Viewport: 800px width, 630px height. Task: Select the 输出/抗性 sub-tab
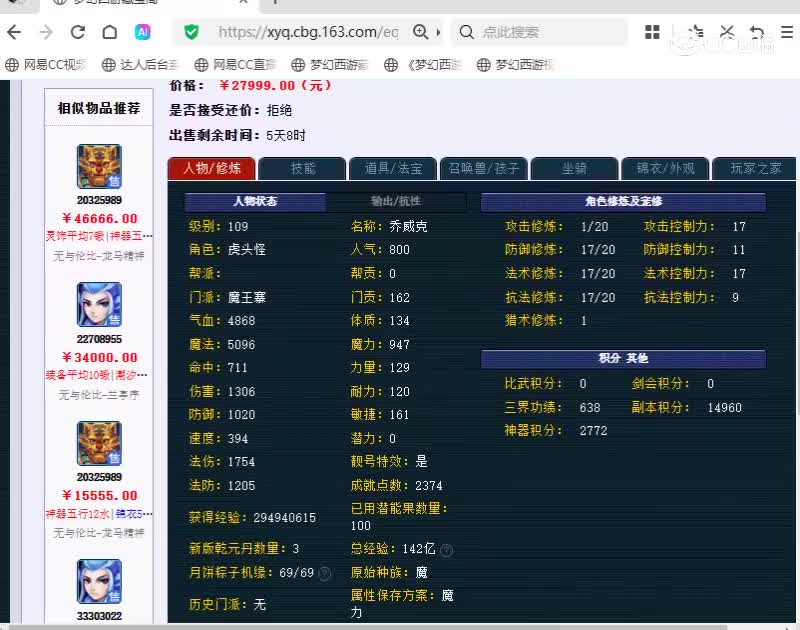pos(396,201)
